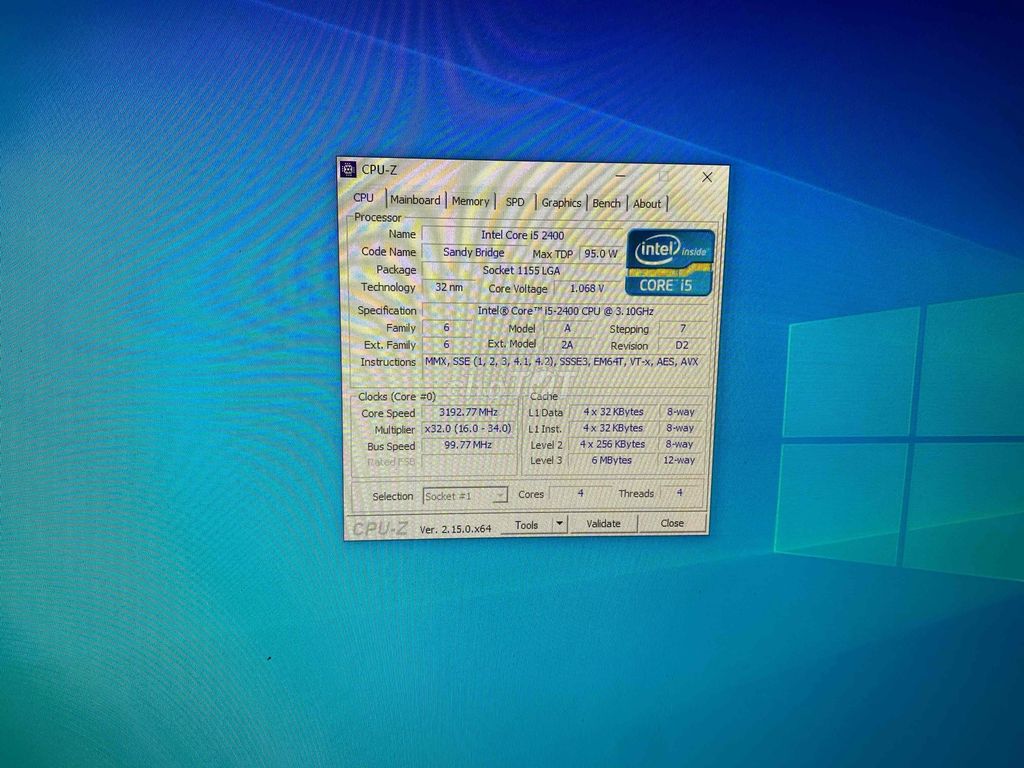Show the About tab
This screenshot has width=1024, height=768.
(x=647, y=204)
